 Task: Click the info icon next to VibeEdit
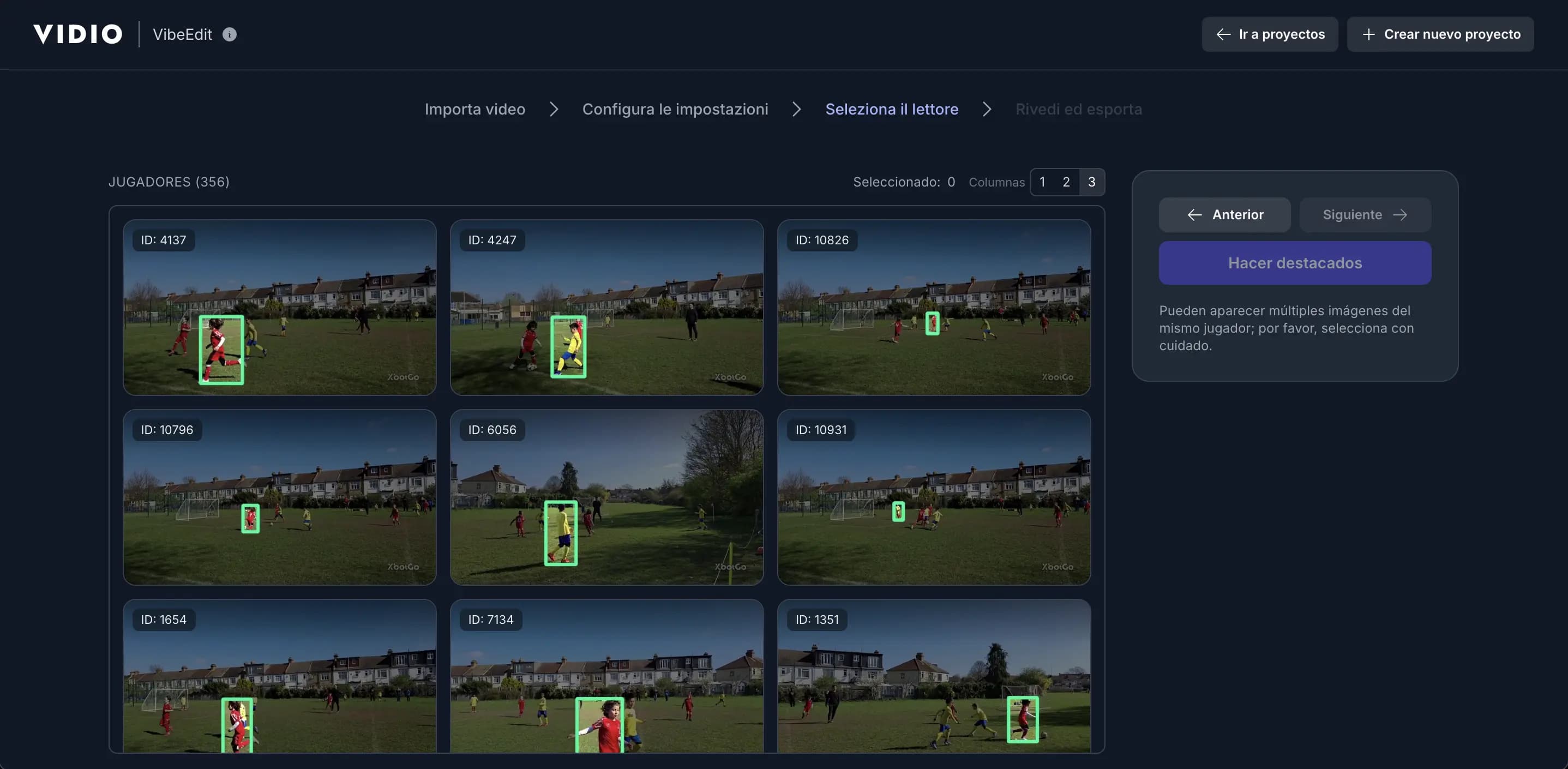pos(229,35)
